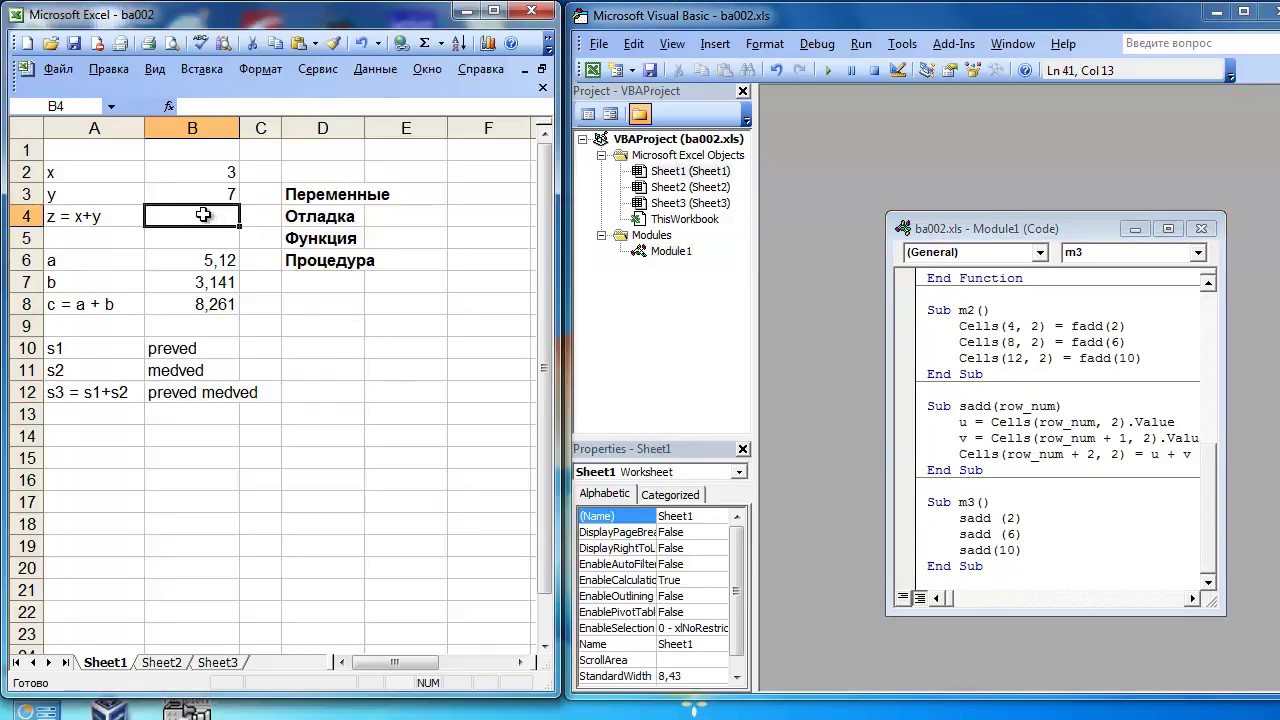The height and width of the screenshot is (720, 1280).
Task: Toggle Folders icon in Project panel
Action: click(x=639, y=114)
